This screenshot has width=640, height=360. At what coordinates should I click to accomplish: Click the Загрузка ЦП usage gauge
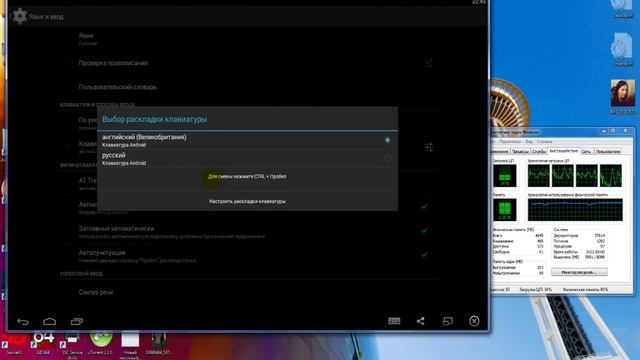504,176
